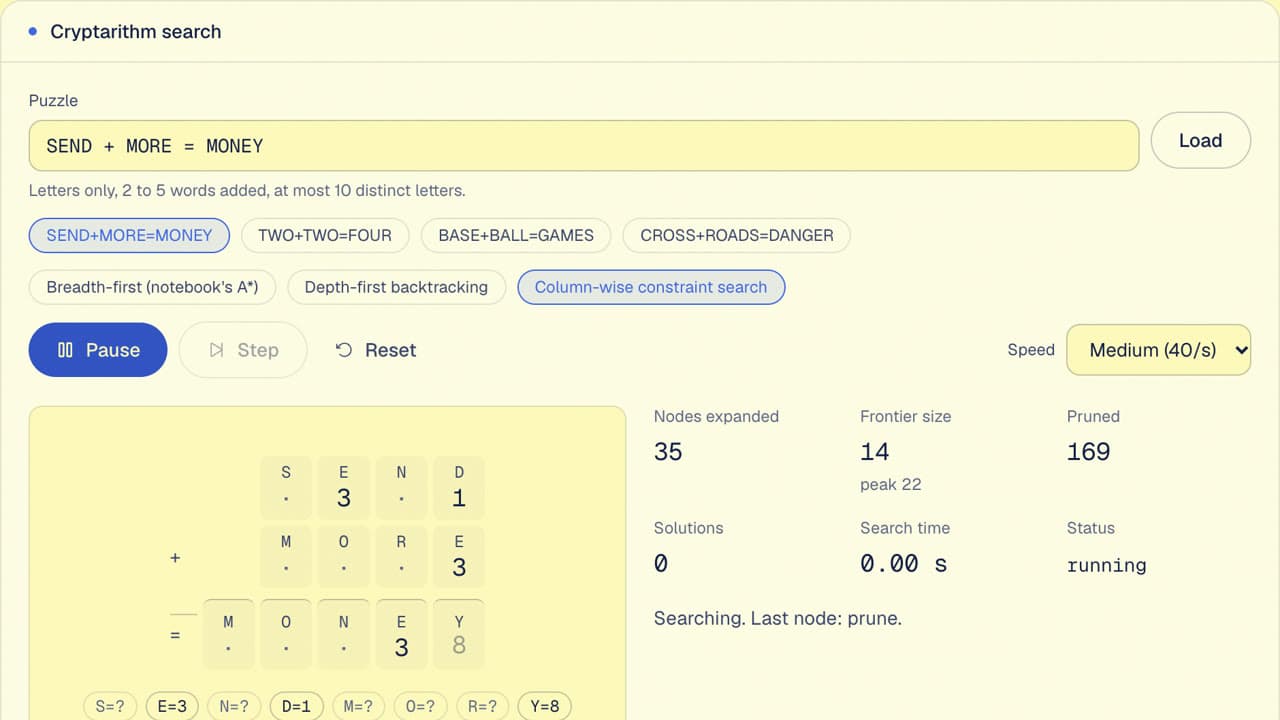
Task: Click the Solutions count 0
Action: [661, 564]
